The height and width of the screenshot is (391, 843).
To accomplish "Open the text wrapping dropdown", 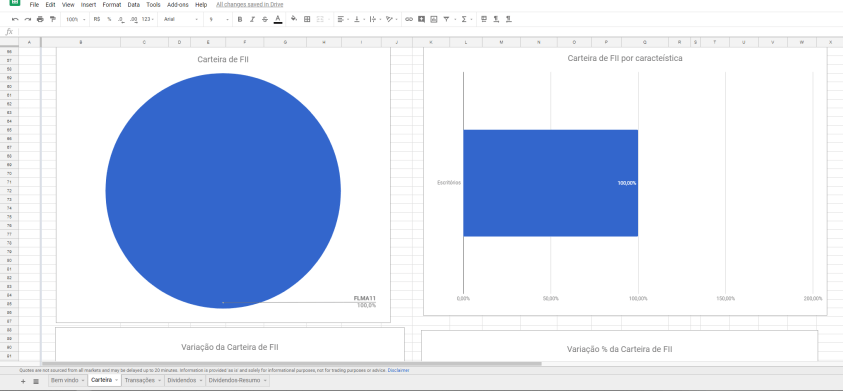I will pyautogui.click(x=374, y=19).
